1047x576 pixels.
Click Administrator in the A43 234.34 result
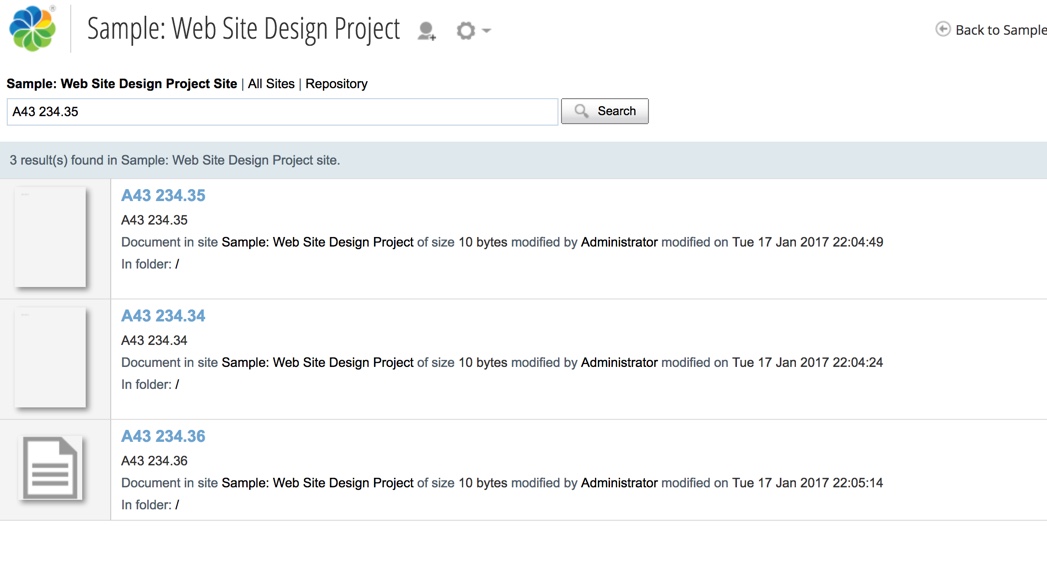click(x=619, y=362)
